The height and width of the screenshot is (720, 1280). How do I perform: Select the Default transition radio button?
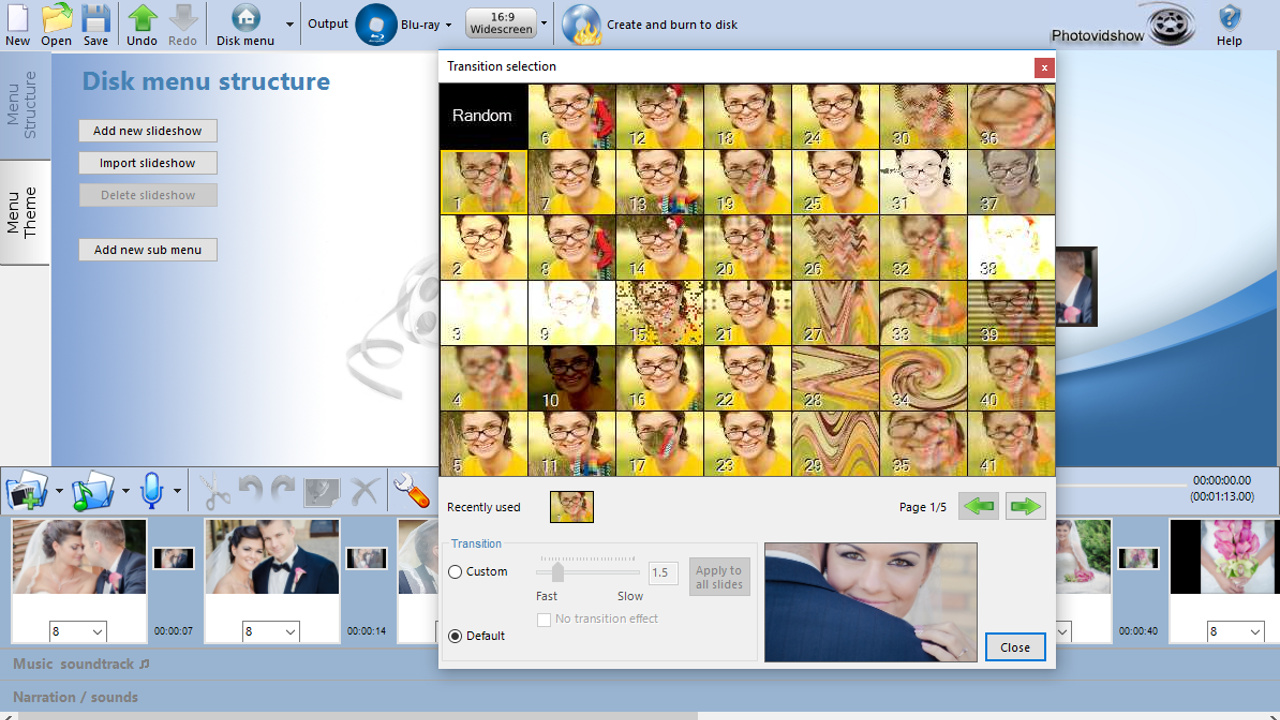tap(455, 636)
